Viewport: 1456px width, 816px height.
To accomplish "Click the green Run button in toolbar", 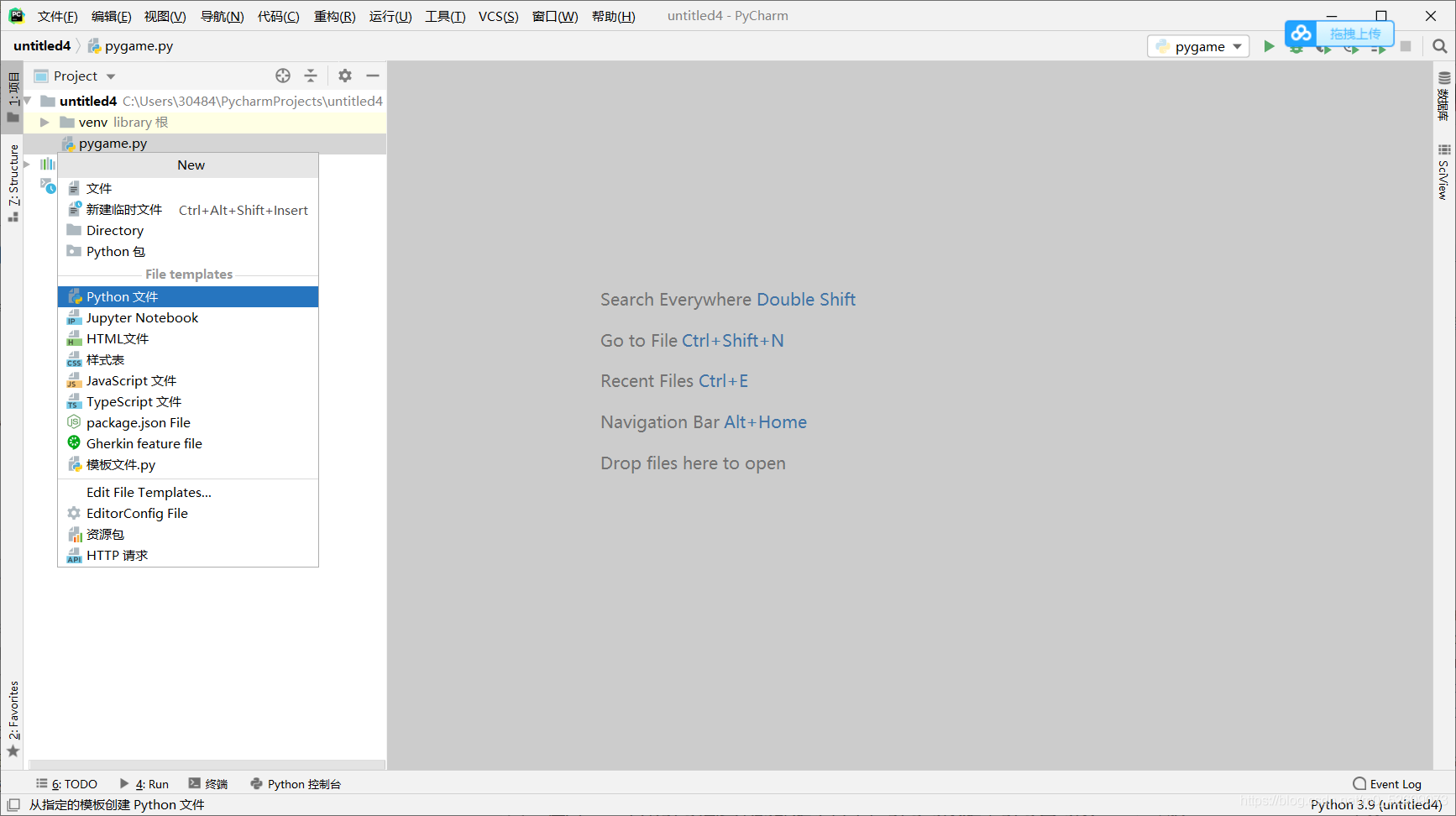I will click(1269, 46).
